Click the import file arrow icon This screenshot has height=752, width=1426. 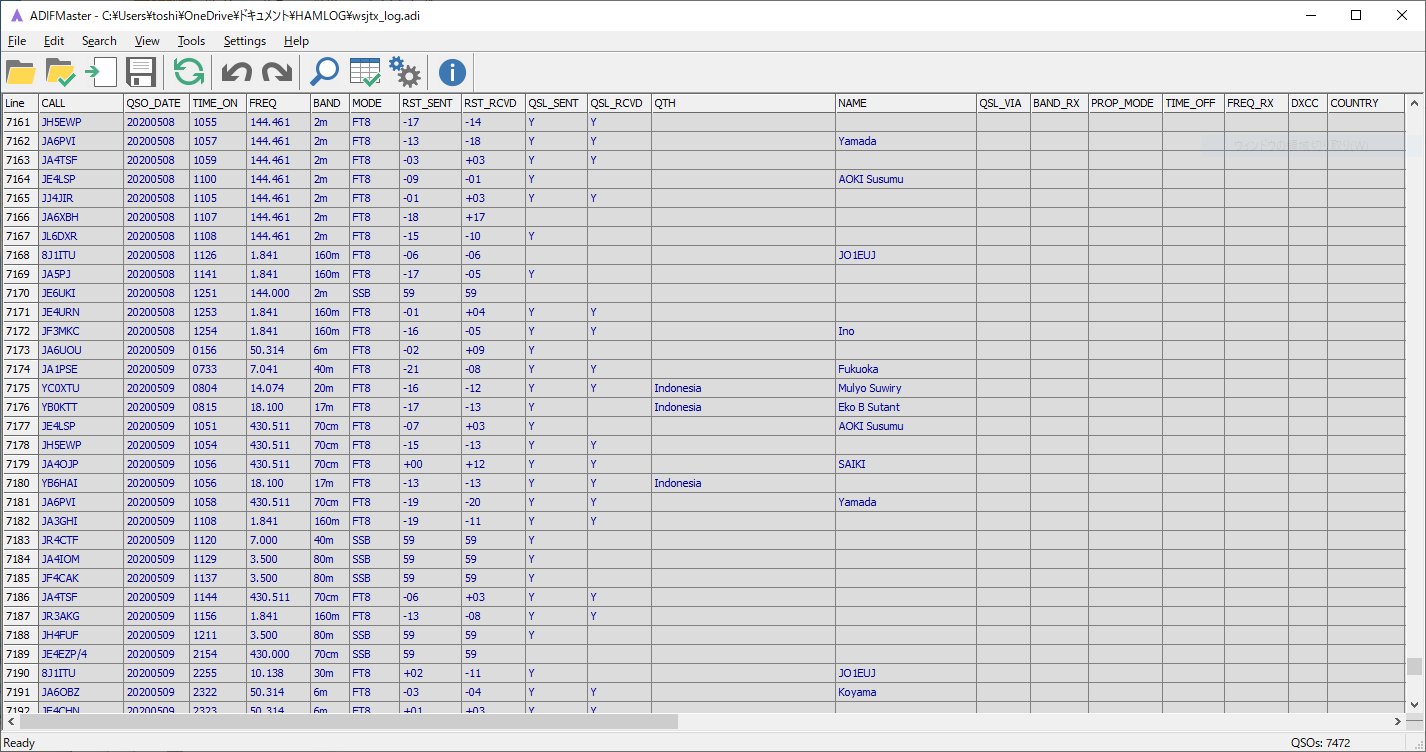pyautogui.click(x=101, y=72)
